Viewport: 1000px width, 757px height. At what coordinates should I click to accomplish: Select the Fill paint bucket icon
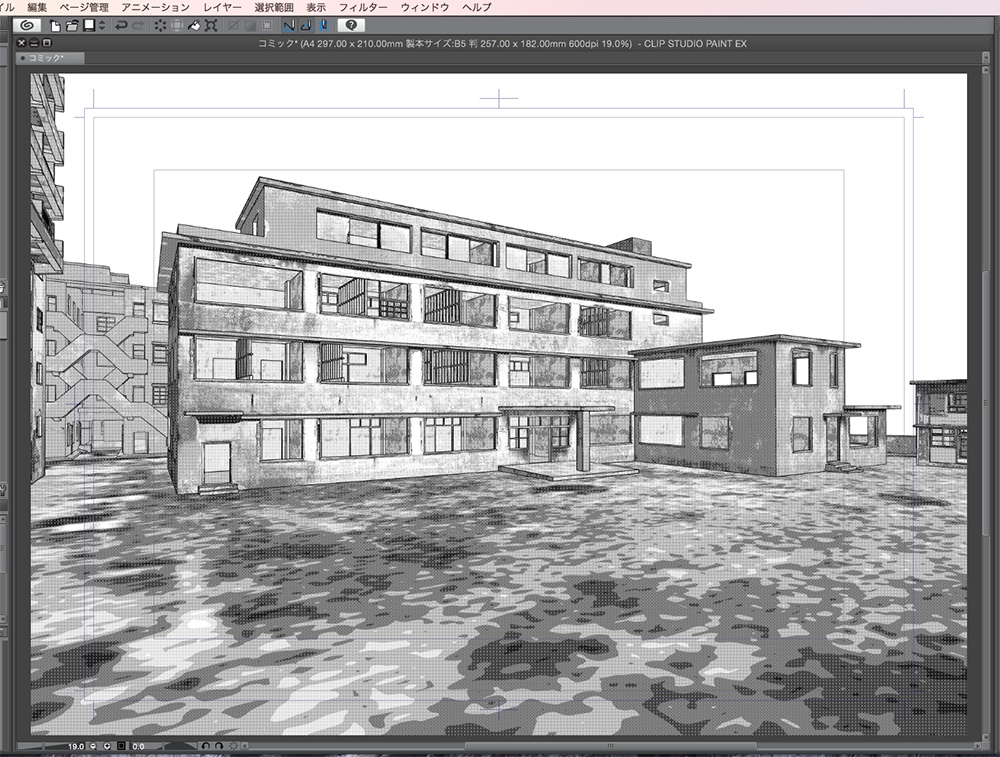point(194,26)
